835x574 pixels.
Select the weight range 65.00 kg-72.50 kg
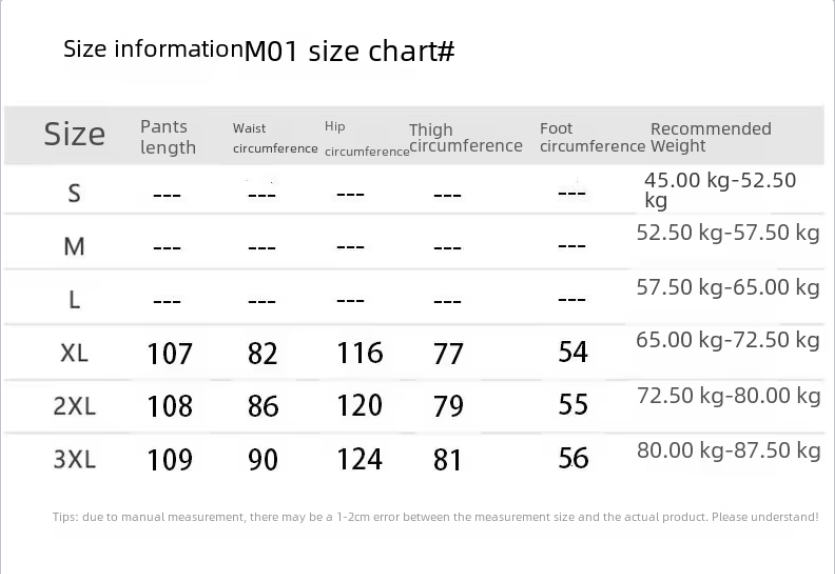(728, 340)
